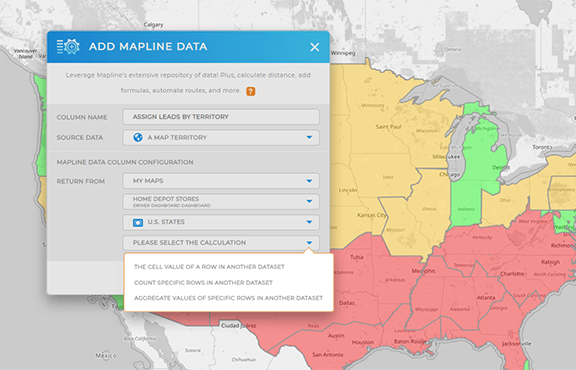Collapse the Please Select the Calculation dropdown
The image size is (576, 370).
point(309,243)
